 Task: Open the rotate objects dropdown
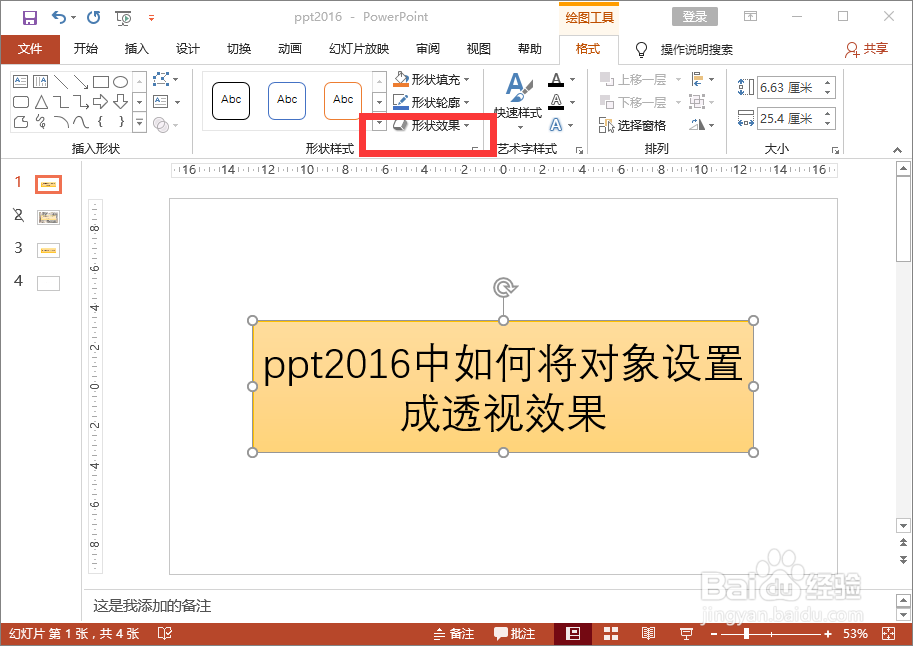click(x=702, y=125)
